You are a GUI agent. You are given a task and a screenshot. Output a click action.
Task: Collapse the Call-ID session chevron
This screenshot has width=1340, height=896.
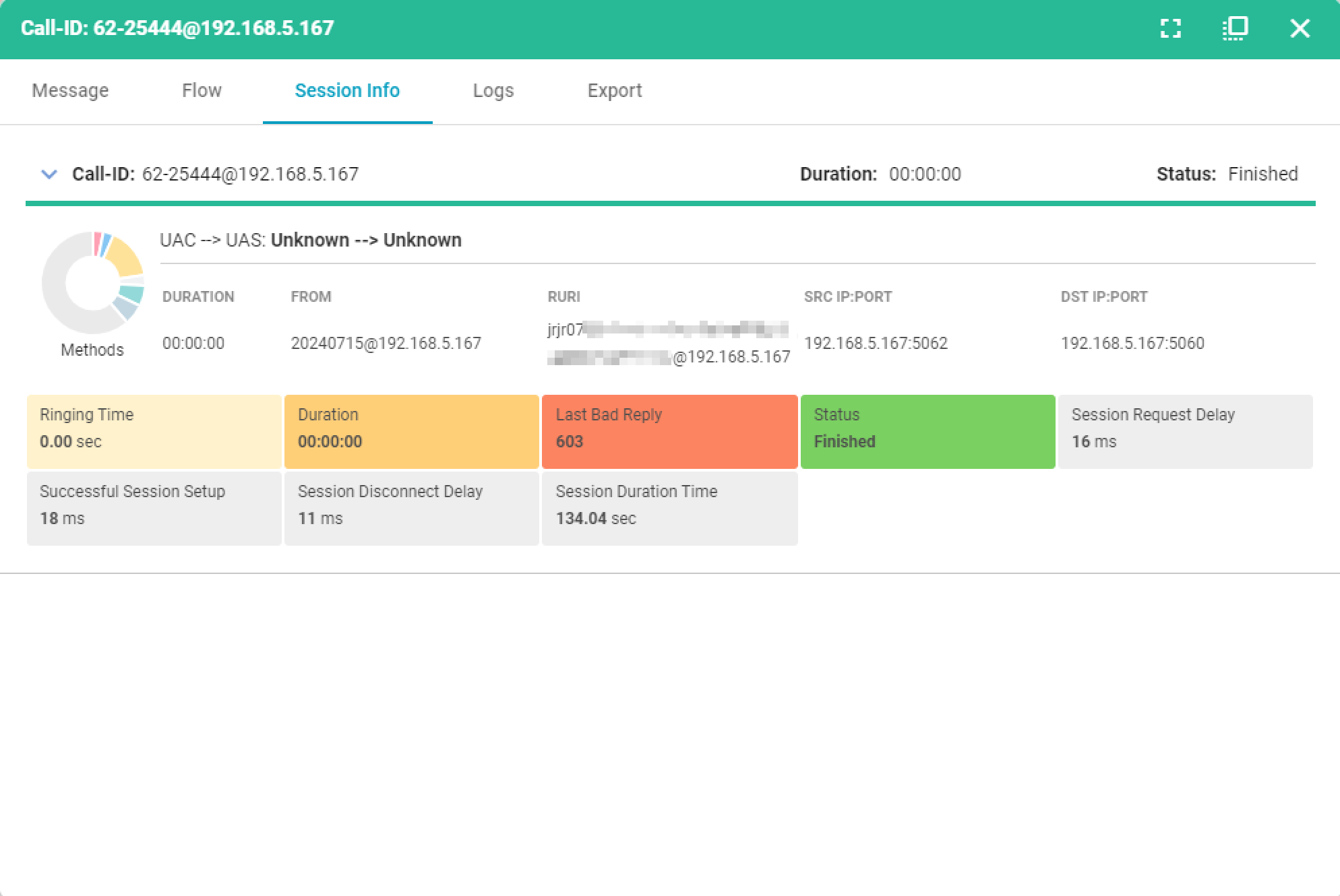tap(49, 174)
